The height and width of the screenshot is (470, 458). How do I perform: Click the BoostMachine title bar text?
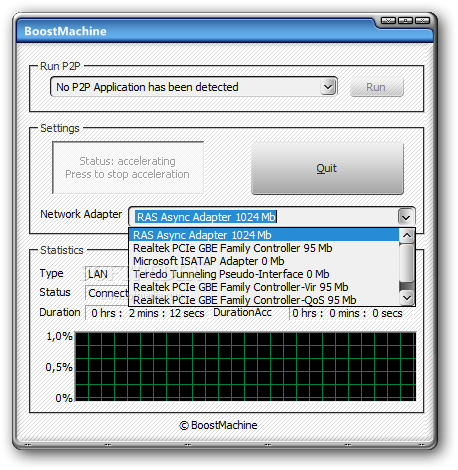(x=65, y=31)
